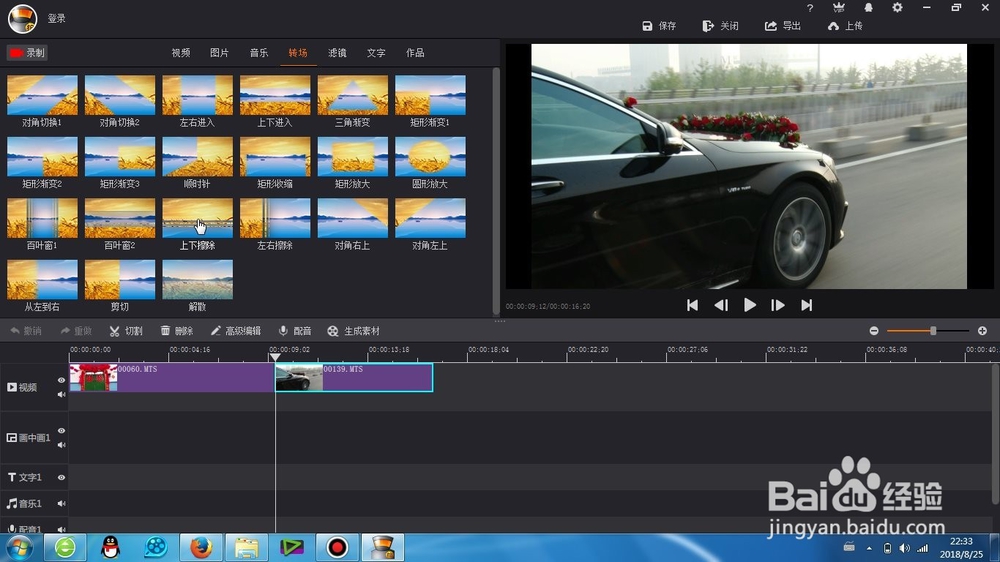The width and height of the screenshot is (1000, 562).
Task: Click the crown VIP icon
Action: [839, 8]
